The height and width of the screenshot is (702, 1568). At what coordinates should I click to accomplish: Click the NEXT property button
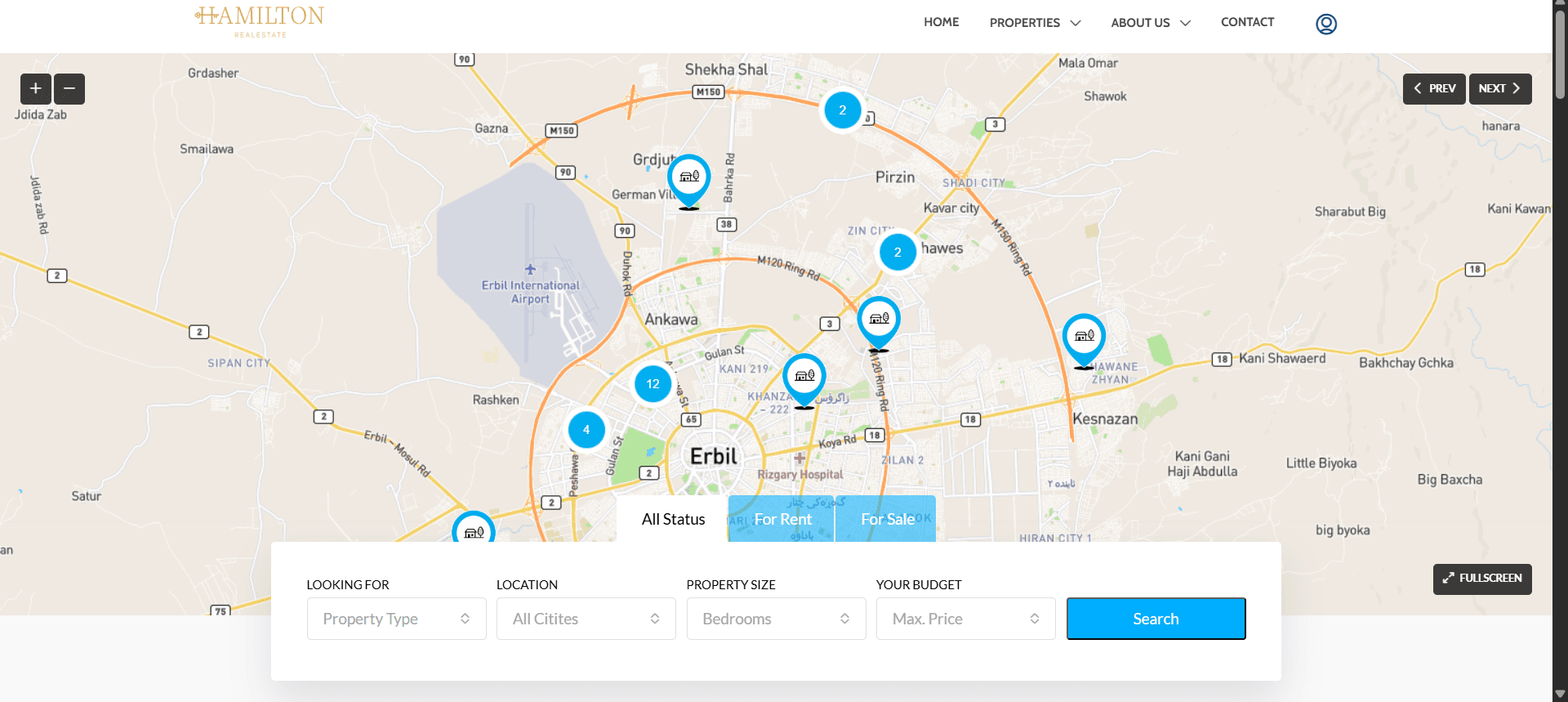[1499, 88]
